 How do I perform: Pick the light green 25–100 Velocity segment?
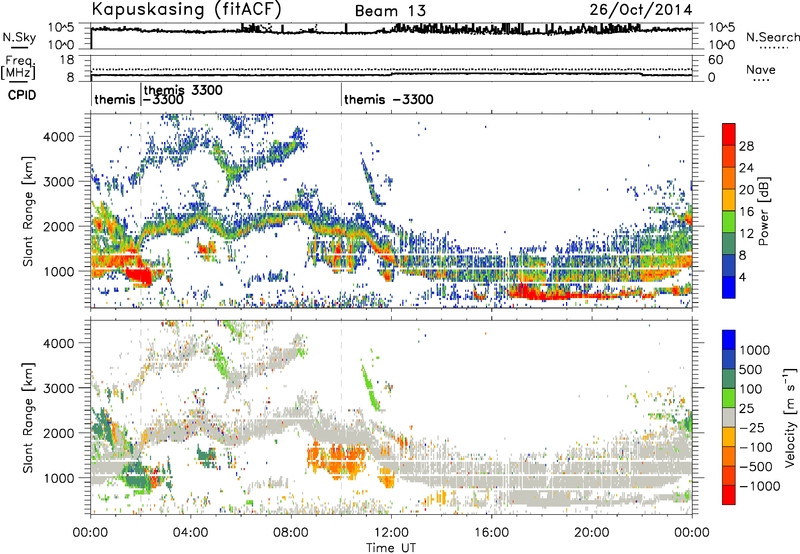point(729,398)
